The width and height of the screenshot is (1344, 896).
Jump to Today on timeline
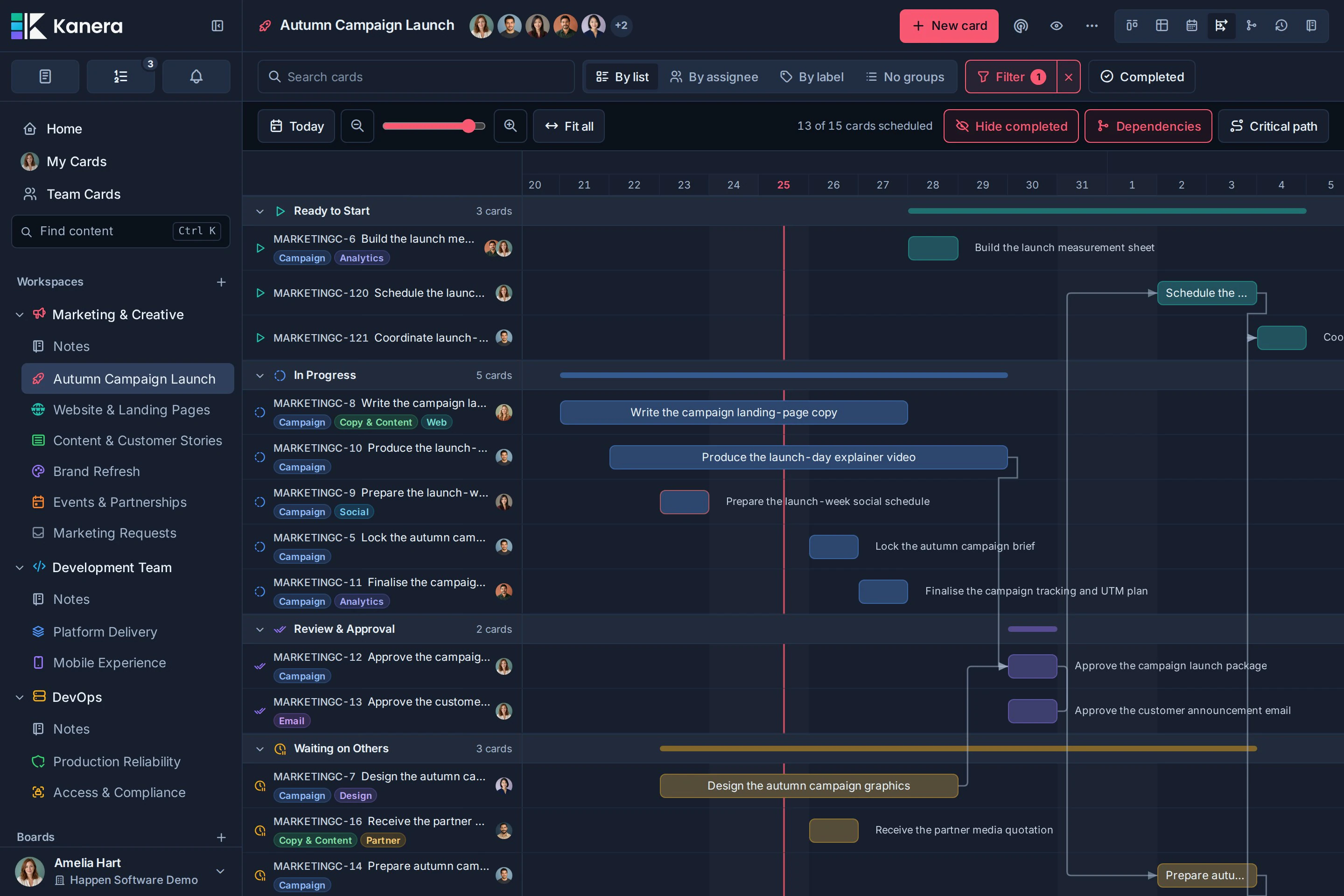[x=296, y=126]
